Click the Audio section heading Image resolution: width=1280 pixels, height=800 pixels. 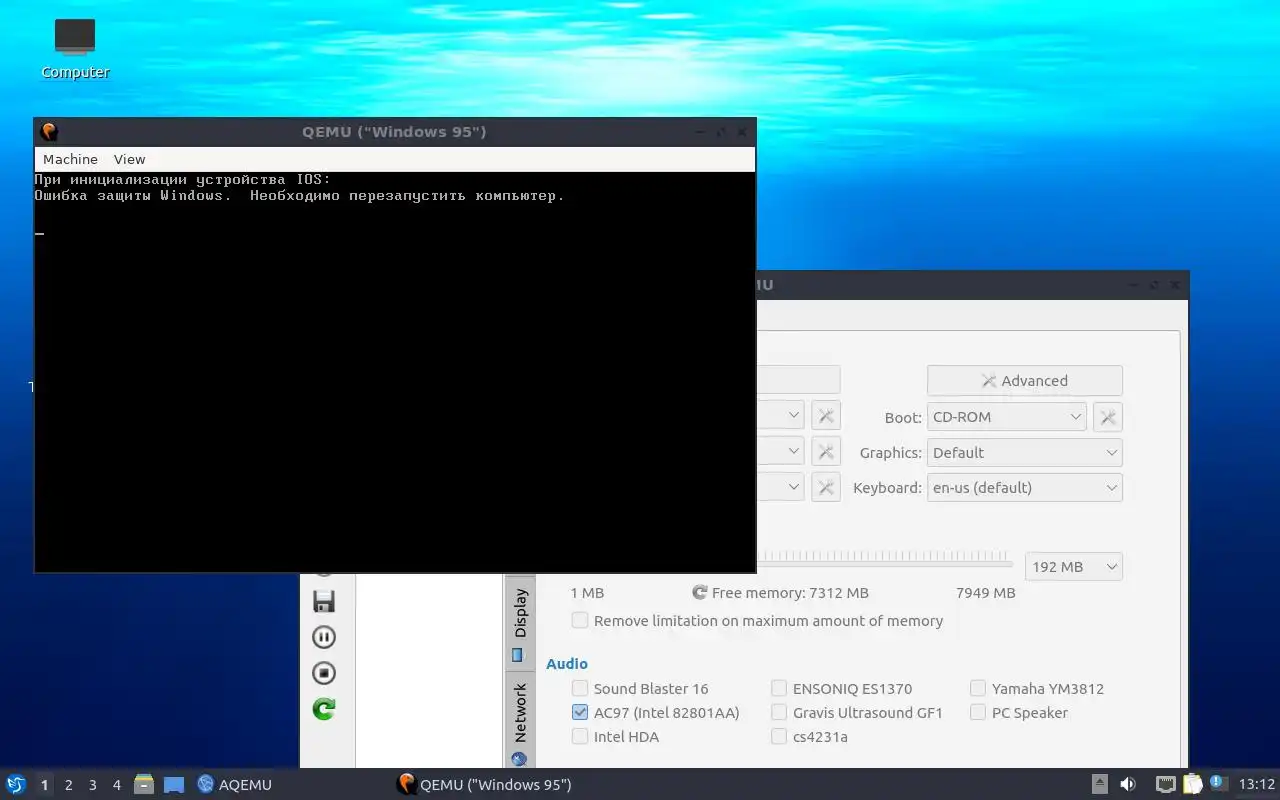click(x=567, y=664)
